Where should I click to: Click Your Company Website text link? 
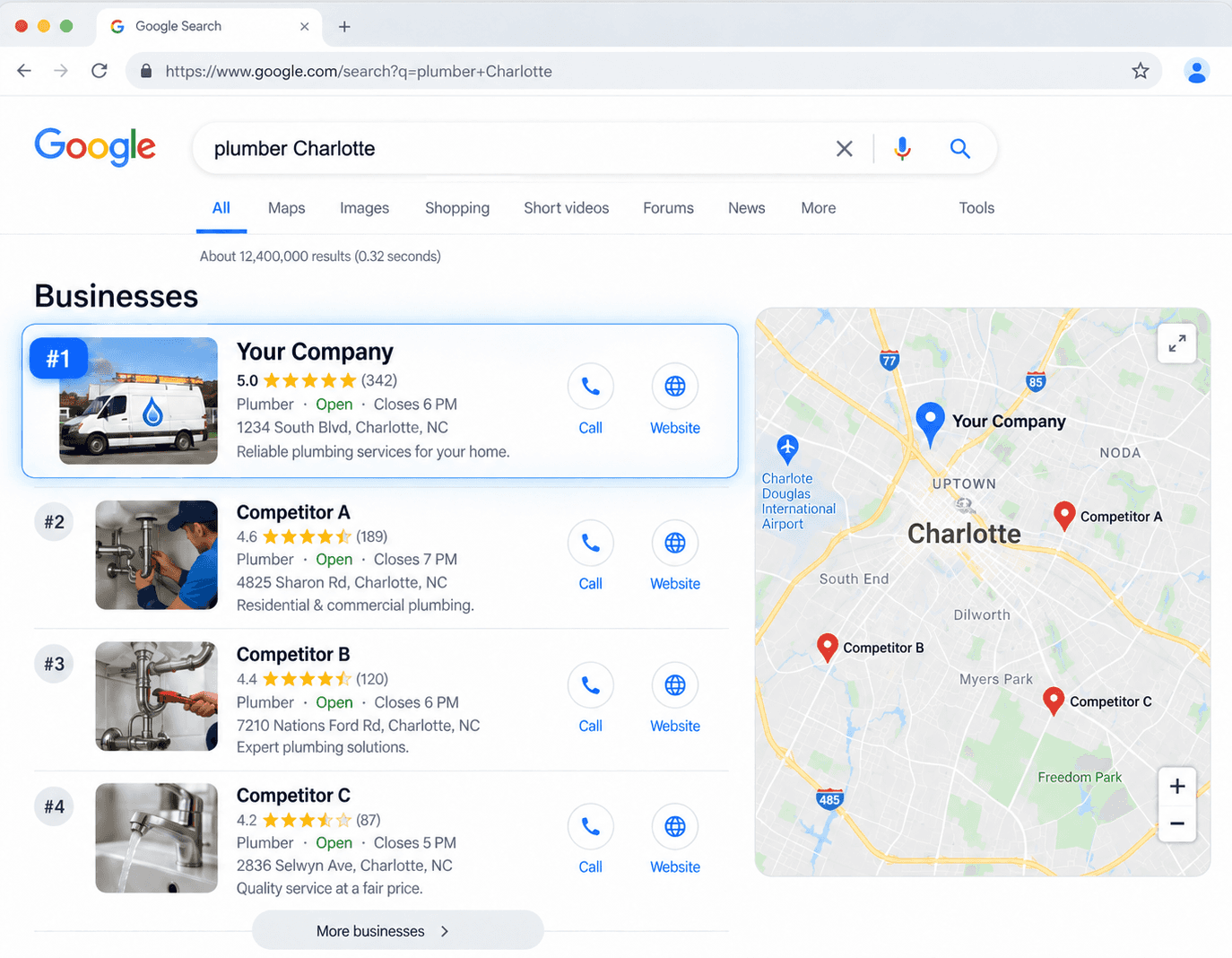coord(675,428)
